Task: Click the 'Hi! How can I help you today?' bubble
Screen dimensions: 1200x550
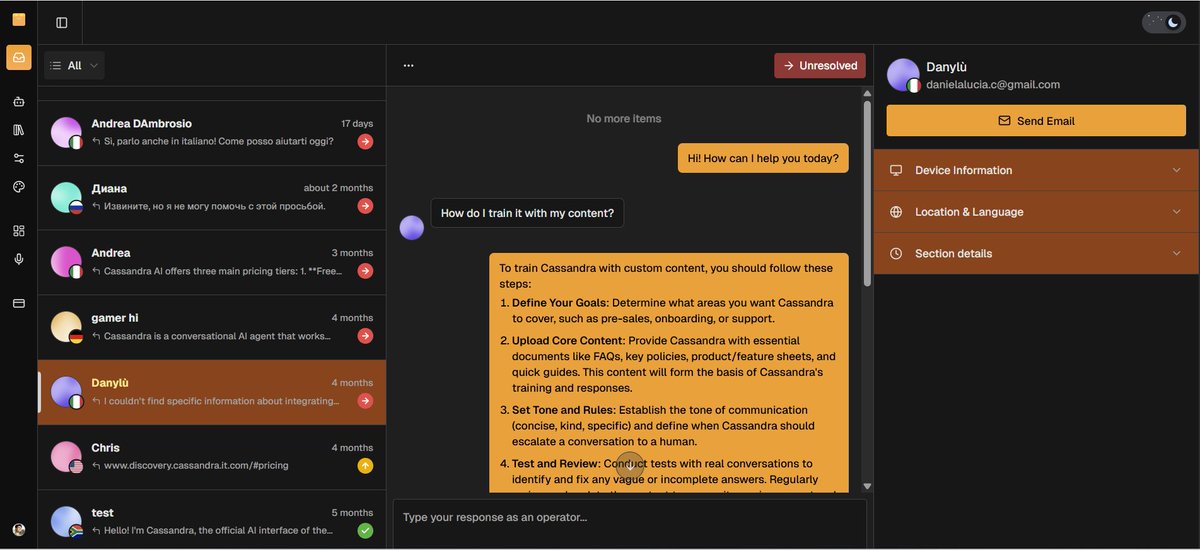Action: [763, 158]
